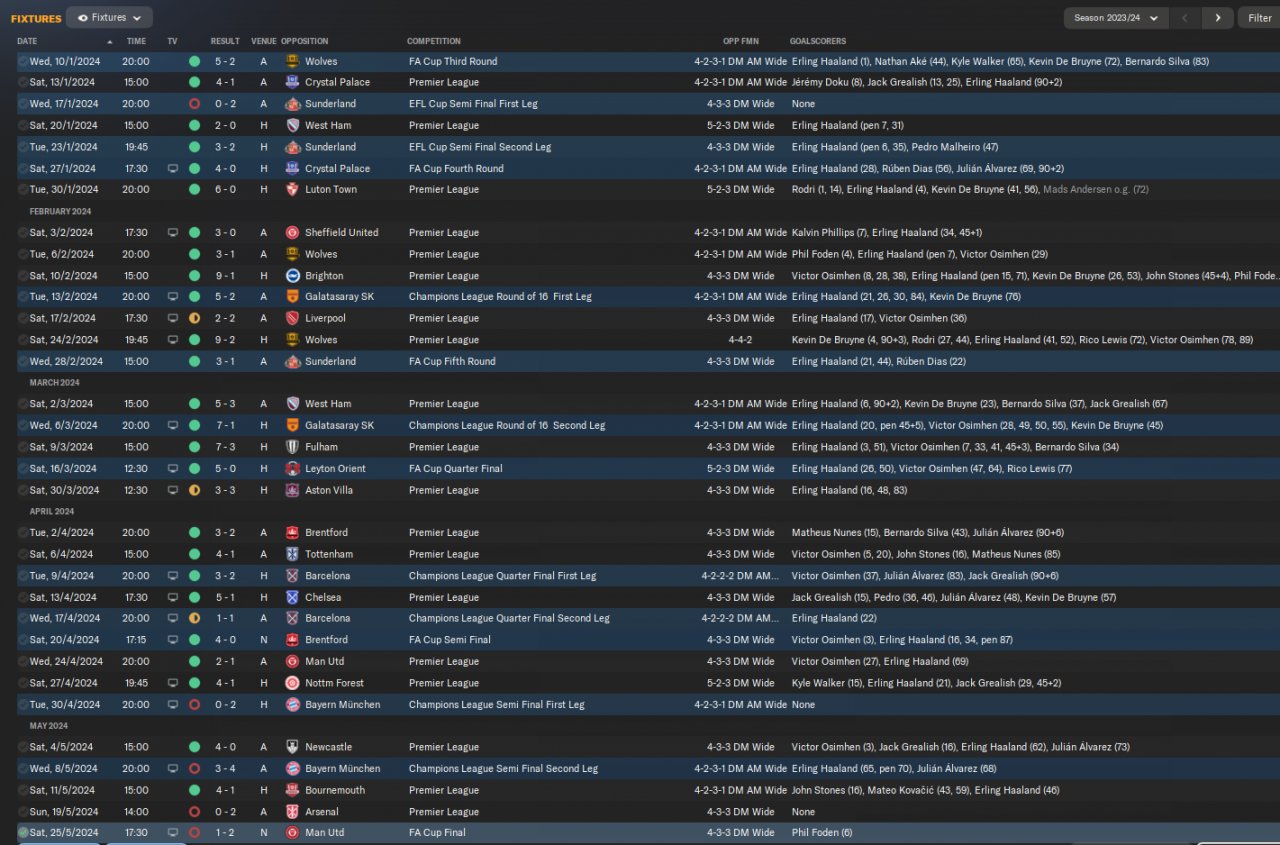Click TV icon on the Sheffield United fixture
Viewport: 1280px width, 845px height.
coord(173,232)
